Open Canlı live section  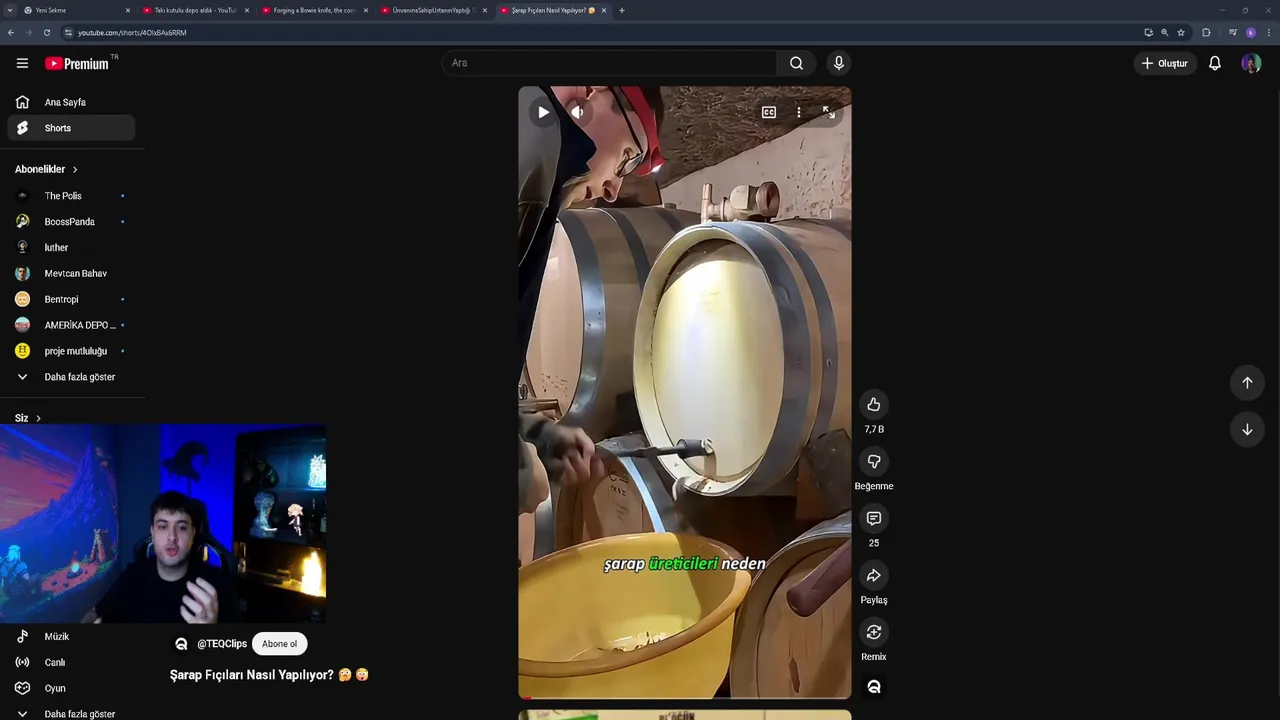pyautogui.click(x=71, y=662)
